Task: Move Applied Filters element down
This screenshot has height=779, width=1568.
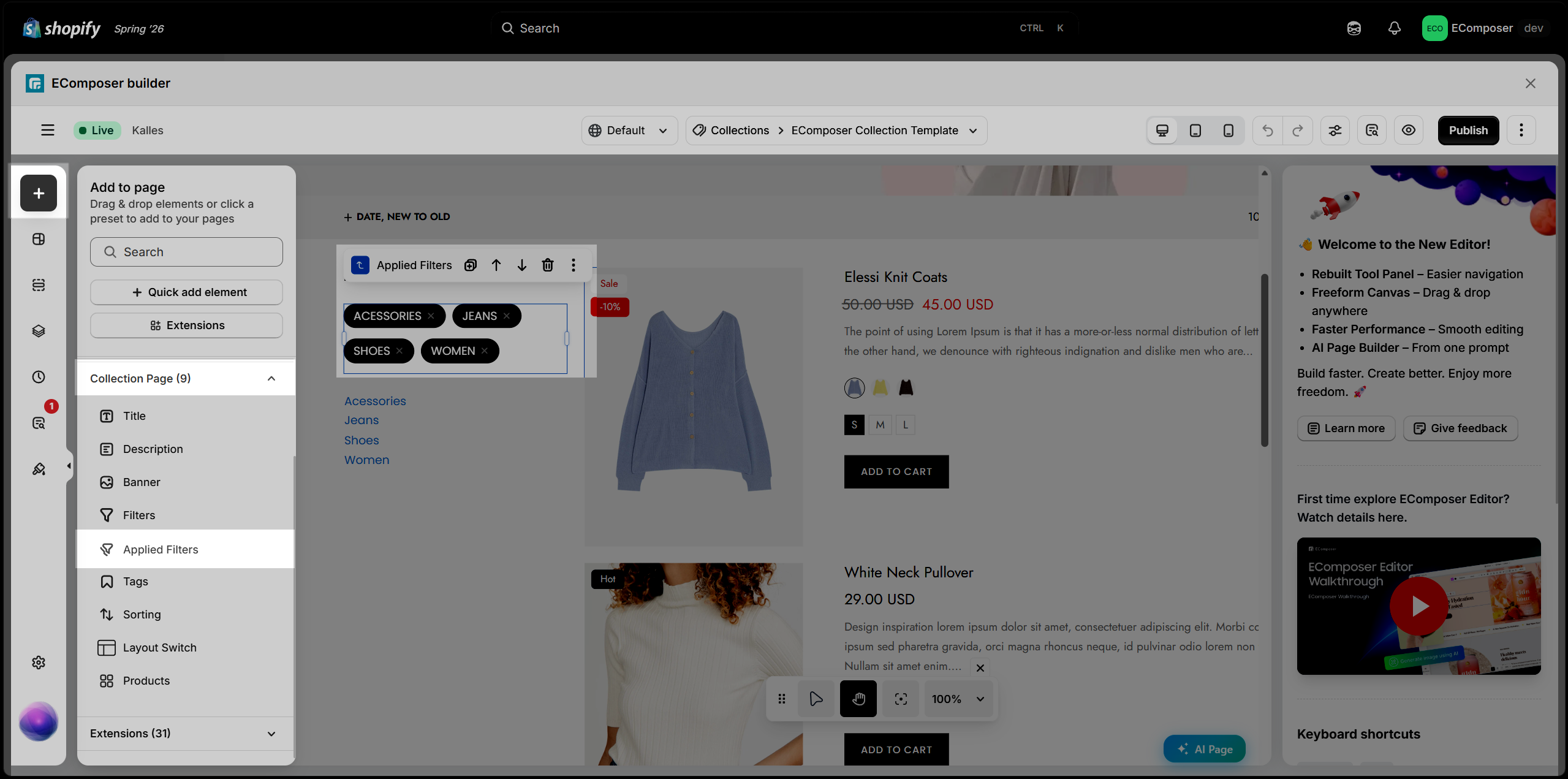Action: 522,265
